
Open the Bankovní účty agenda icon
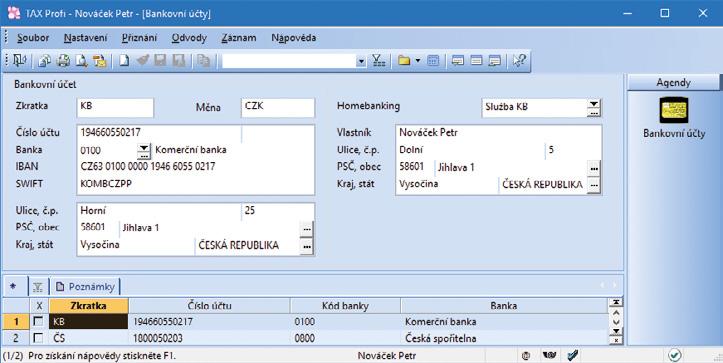click(x=674, y=110)
